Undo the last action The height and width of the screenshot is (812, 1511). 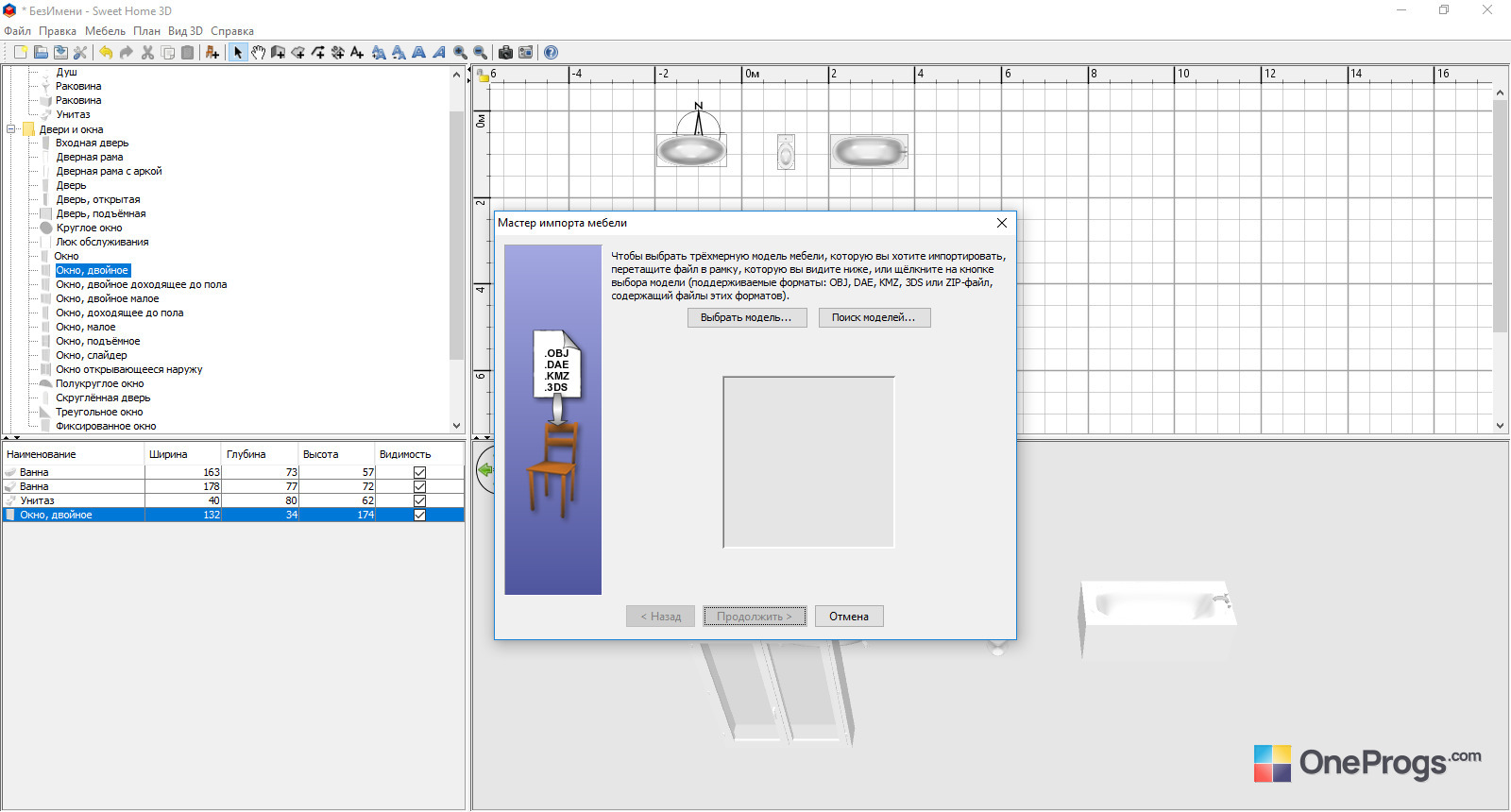point(106,53)
